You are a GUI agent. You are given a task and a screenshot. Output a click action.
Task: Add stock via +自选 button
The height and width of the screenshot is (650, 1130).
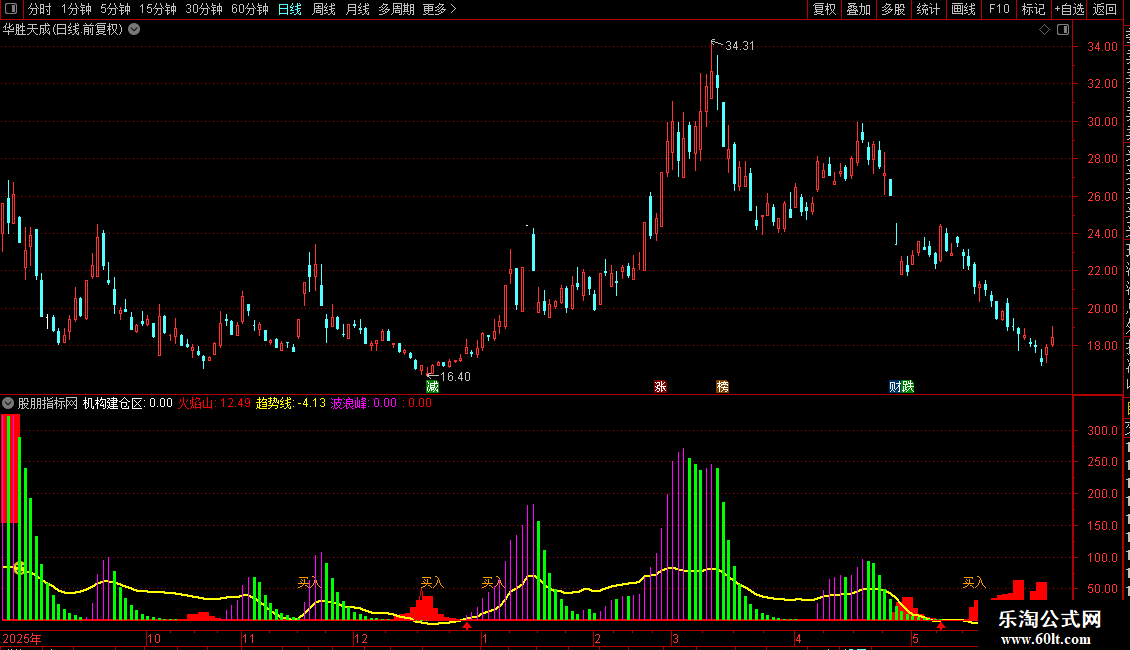[x=1069, y=9]
